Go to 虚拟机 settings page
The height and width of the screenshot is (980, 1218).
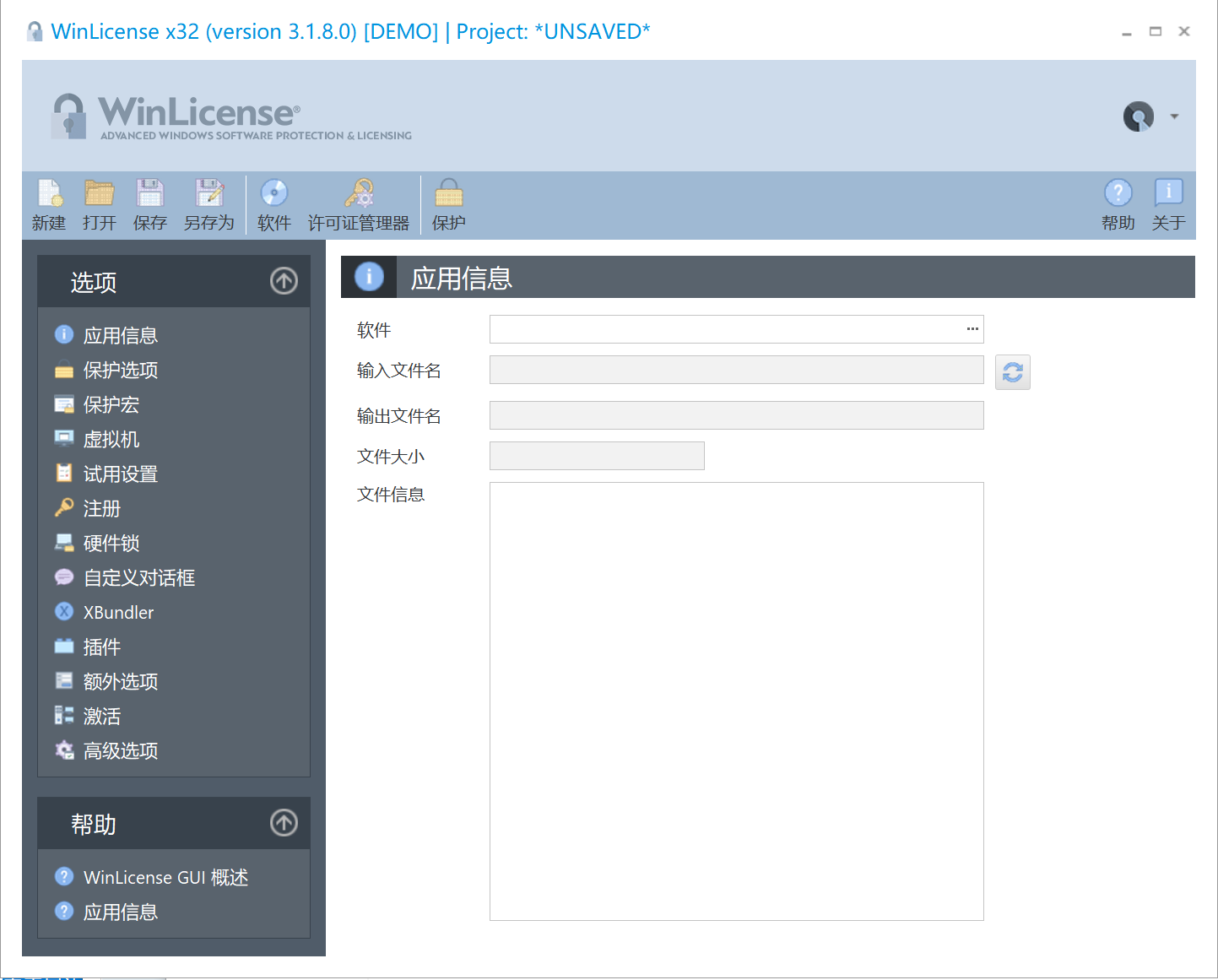pyautogui.click(x=111, y=440)
